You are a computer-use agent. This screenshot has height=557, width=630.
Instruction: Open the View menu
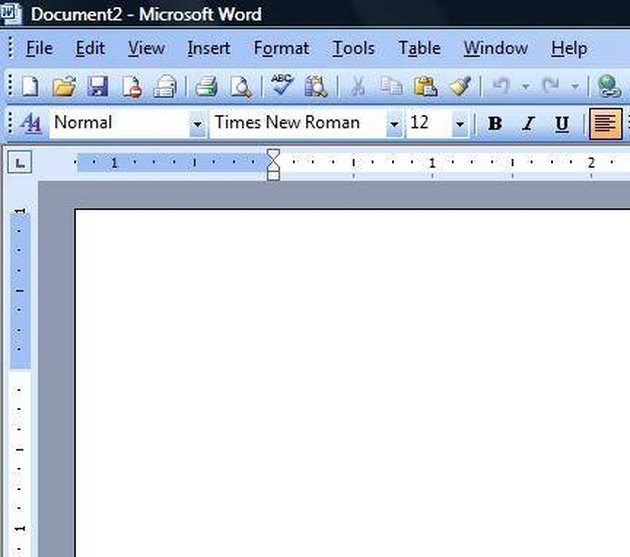pos(146,48)
